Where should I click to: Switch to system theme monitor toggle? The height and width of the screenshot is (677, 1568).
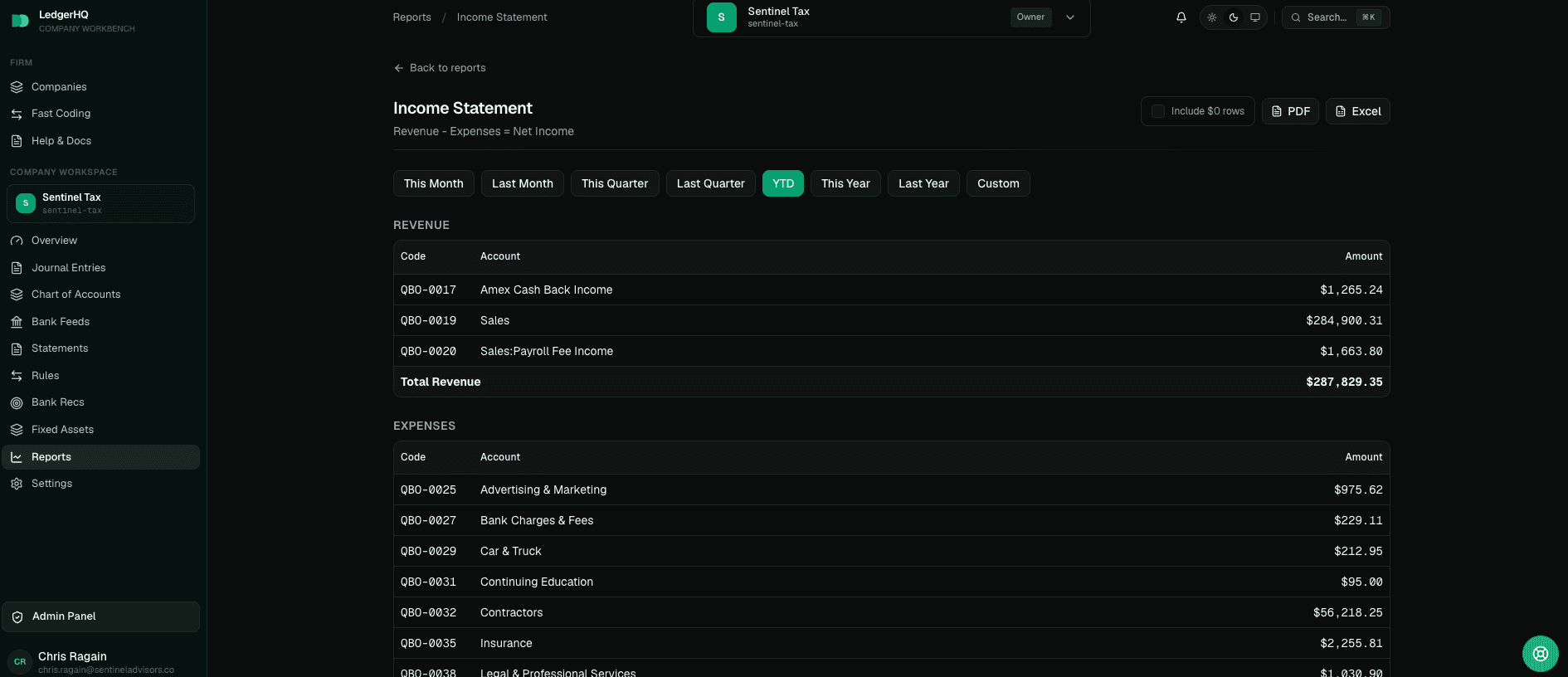coord(1255,17)
